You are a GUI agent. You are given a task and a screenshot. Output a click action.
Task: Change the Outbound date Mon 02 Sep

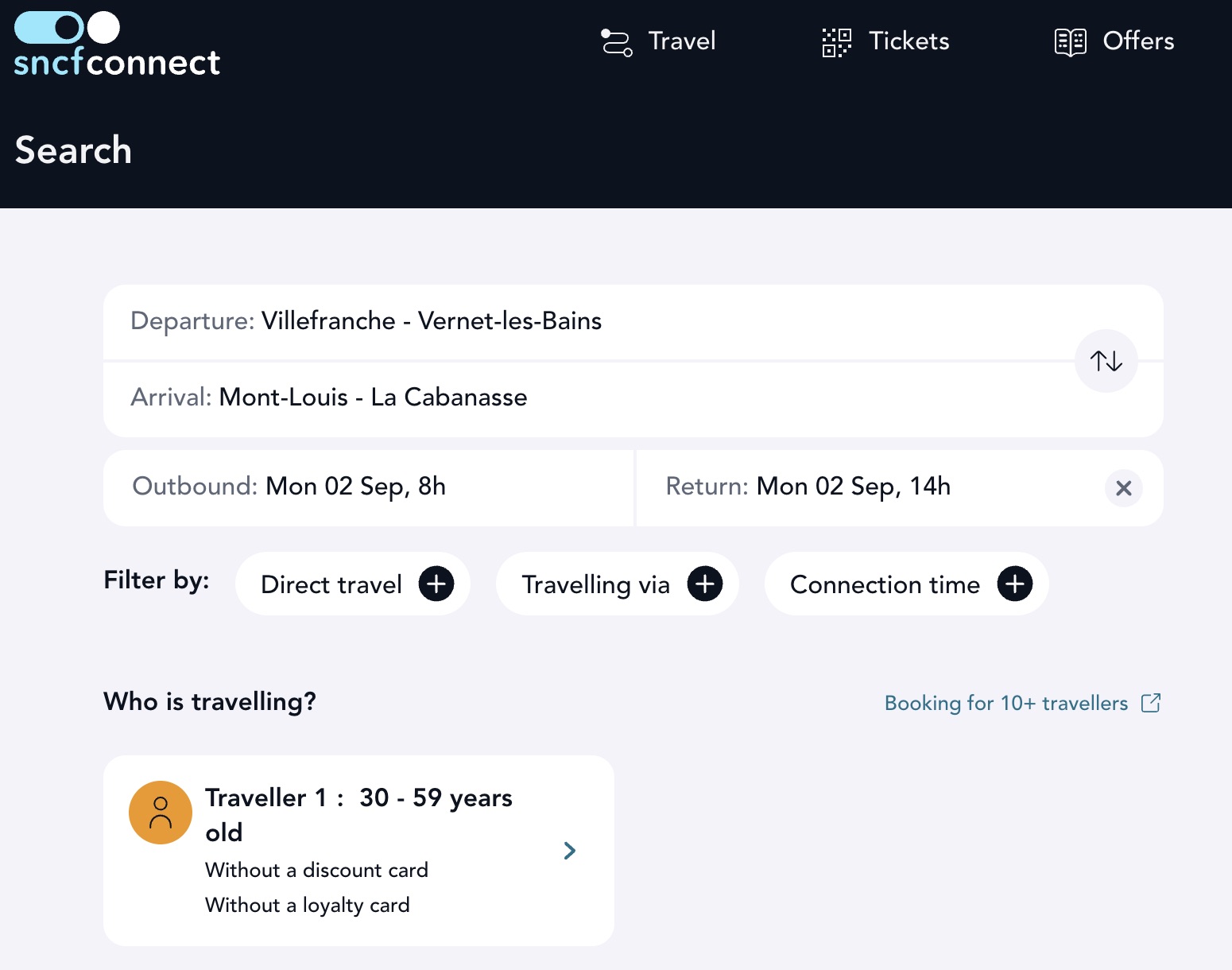tap(368, 487)
